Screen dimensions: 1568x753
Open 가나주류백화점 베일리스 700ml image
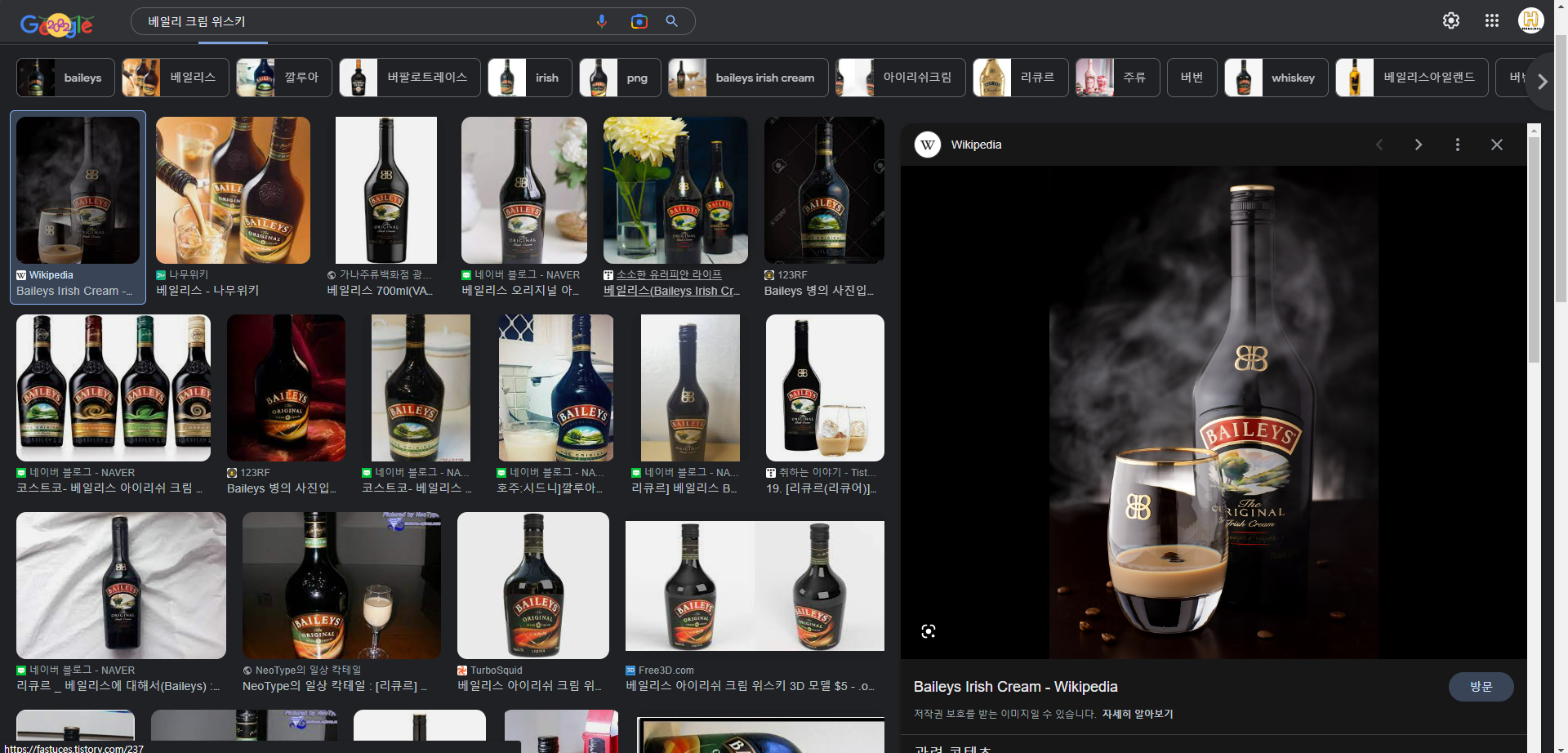[386, 190]
